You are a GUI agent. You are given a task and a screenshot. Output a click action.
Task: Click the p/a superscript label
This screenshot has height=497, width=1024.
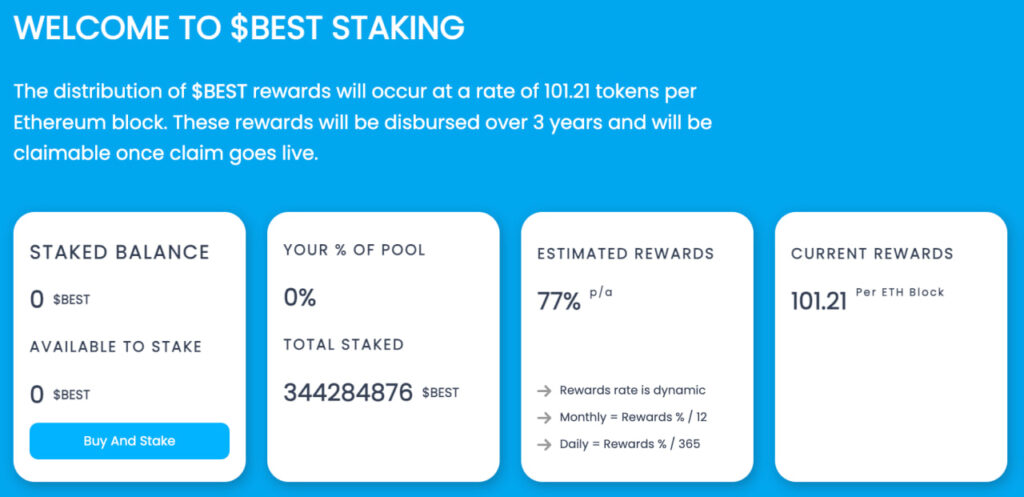click(x=602, y=293)
